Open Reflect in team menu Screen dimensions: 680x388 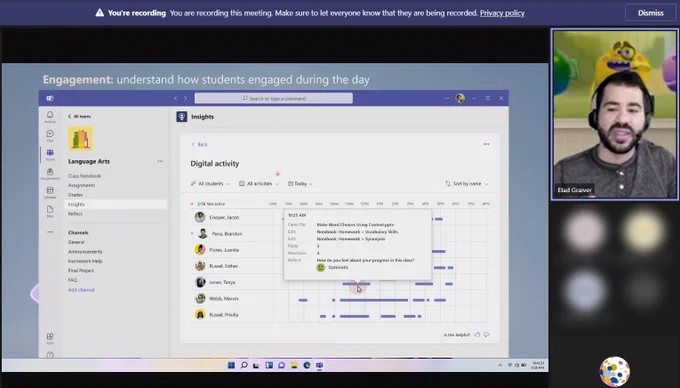point(75,214)
